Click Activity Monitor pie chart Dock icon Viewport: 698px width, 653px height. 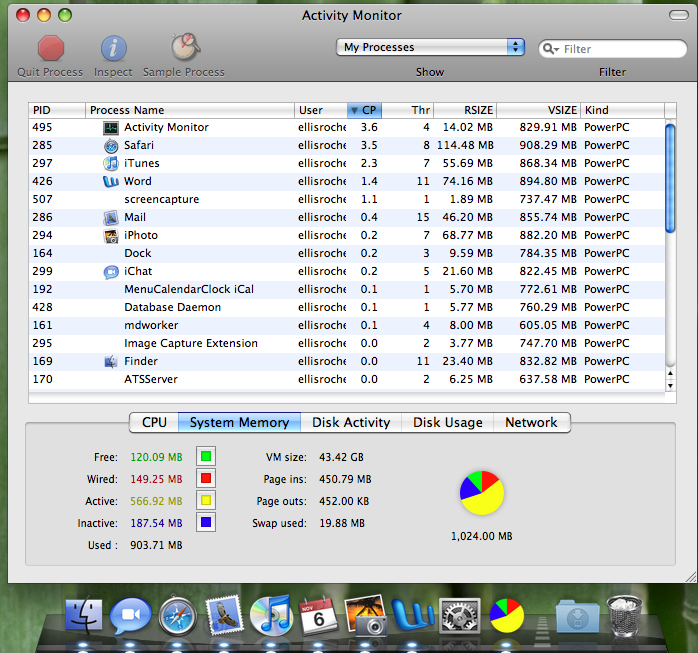(x=507, y=616)
